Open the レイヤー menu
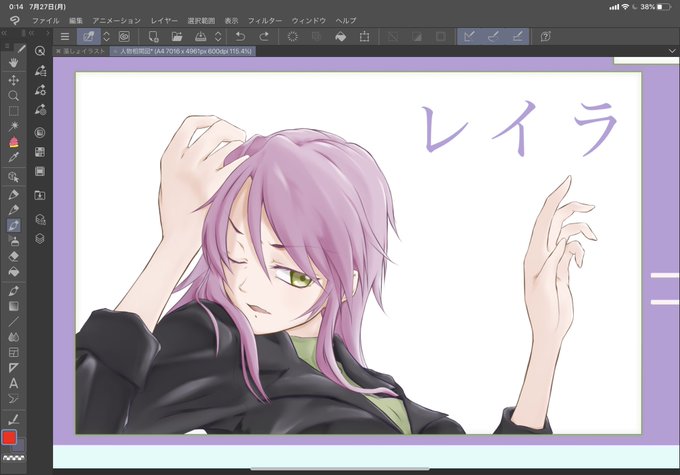Screen dimensions: 680x475 pos(164,20)
